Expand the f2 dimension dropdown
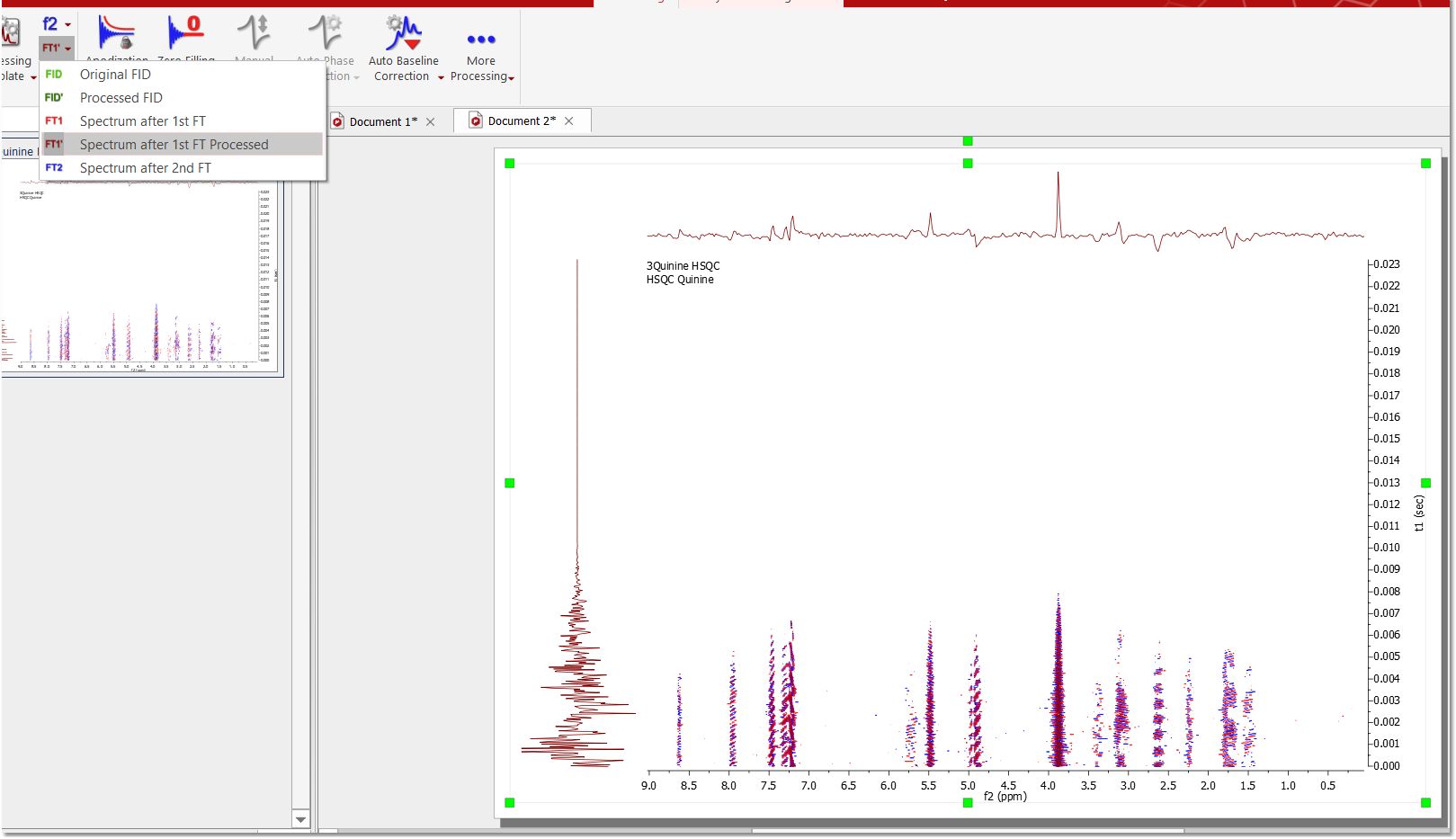This screenshot has width=1456, height=839. pyautogui.click(x=57, y=24)
